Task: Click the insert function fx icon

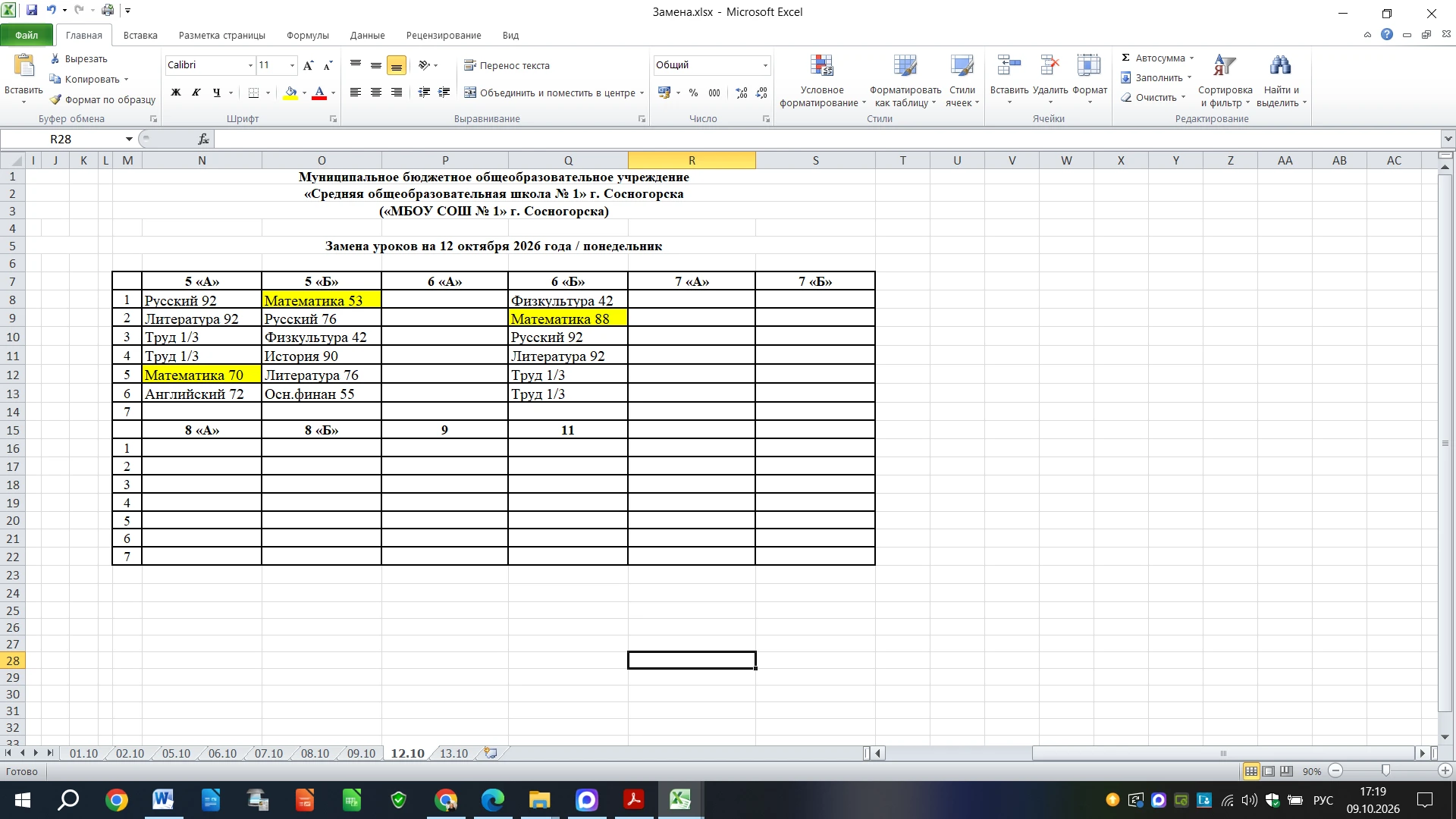Action: pyautogui.click(x=203, y=139)
